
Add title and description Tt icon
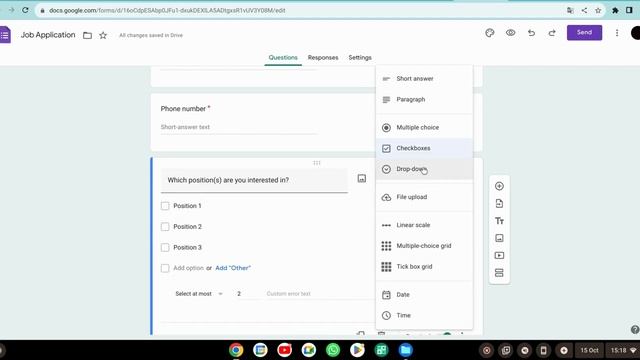[x=499, y=221]
